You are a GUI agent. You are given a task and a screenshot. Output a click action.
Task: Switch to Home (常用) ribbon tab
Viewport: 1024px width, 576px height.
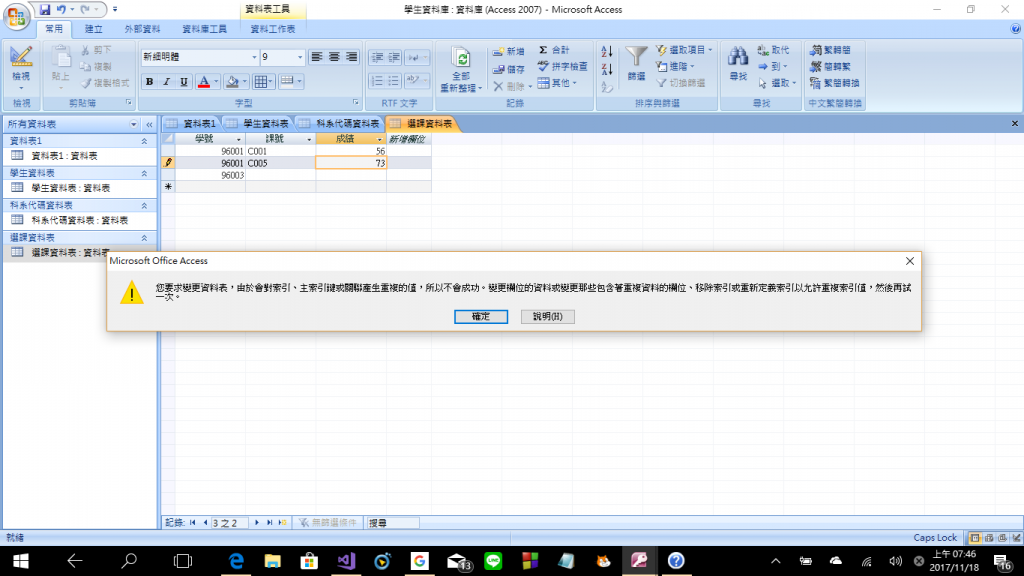pos(54,29)
